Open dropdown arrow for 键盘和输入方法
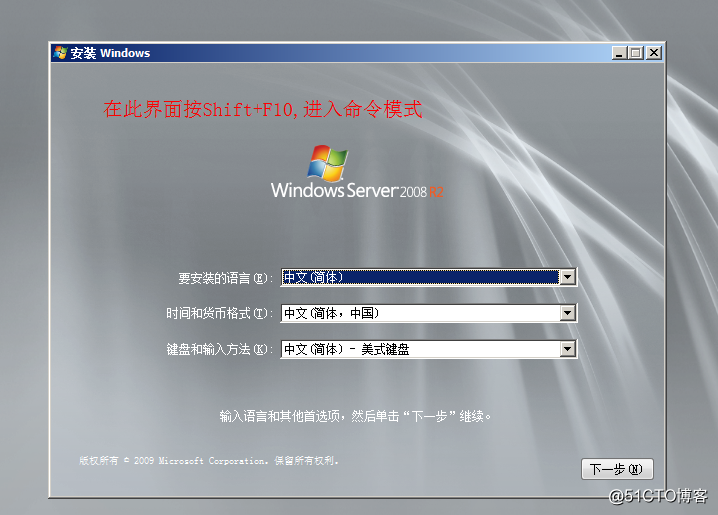Screen dimensions: 718x515 [x=567, y=349]
